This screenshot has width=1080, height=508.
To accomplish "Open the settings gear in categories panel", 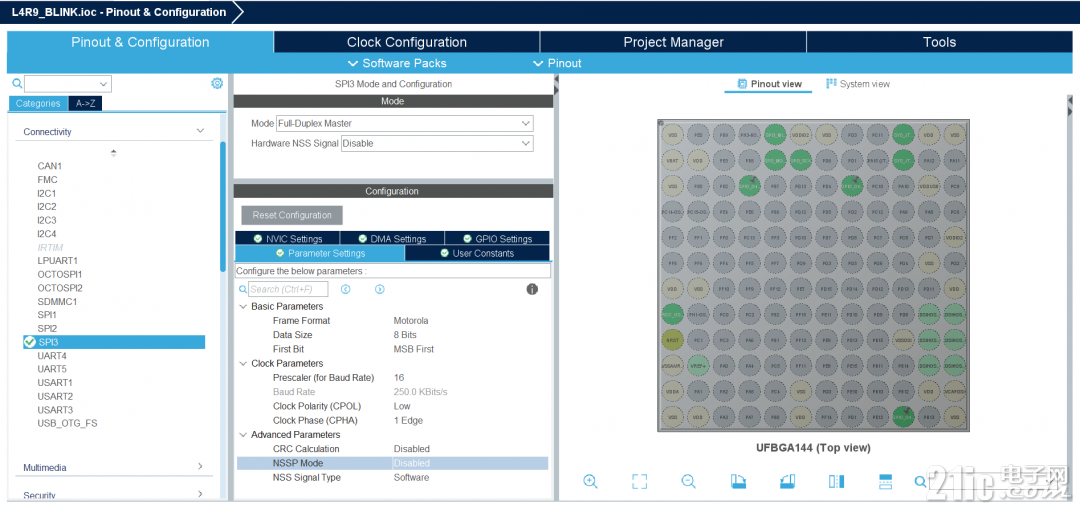I will 217,83.
